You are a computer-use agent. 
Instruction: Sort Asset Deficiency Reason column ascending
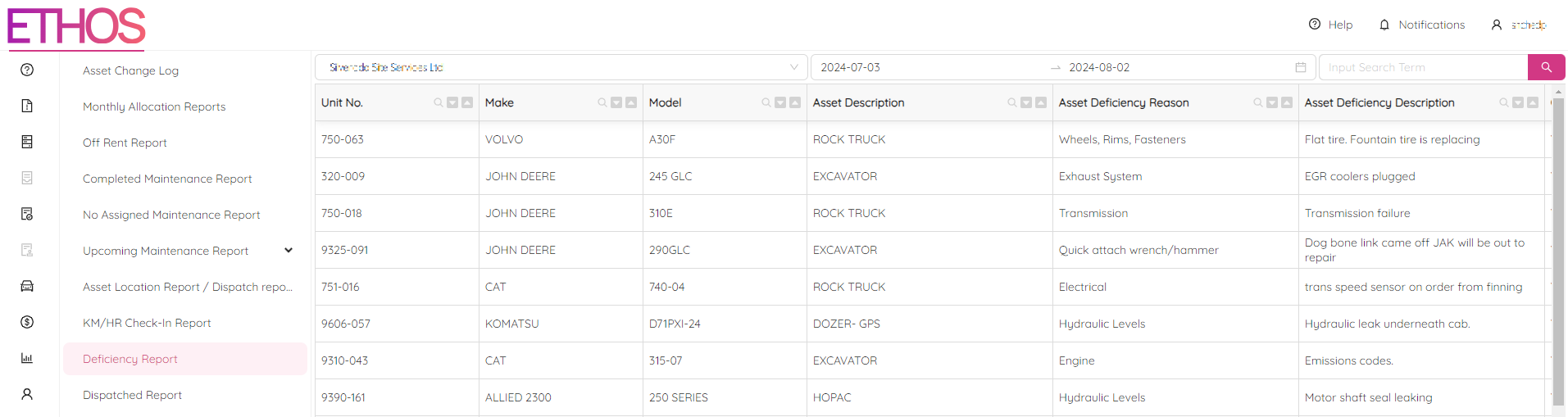click(x=1287, y=102)
